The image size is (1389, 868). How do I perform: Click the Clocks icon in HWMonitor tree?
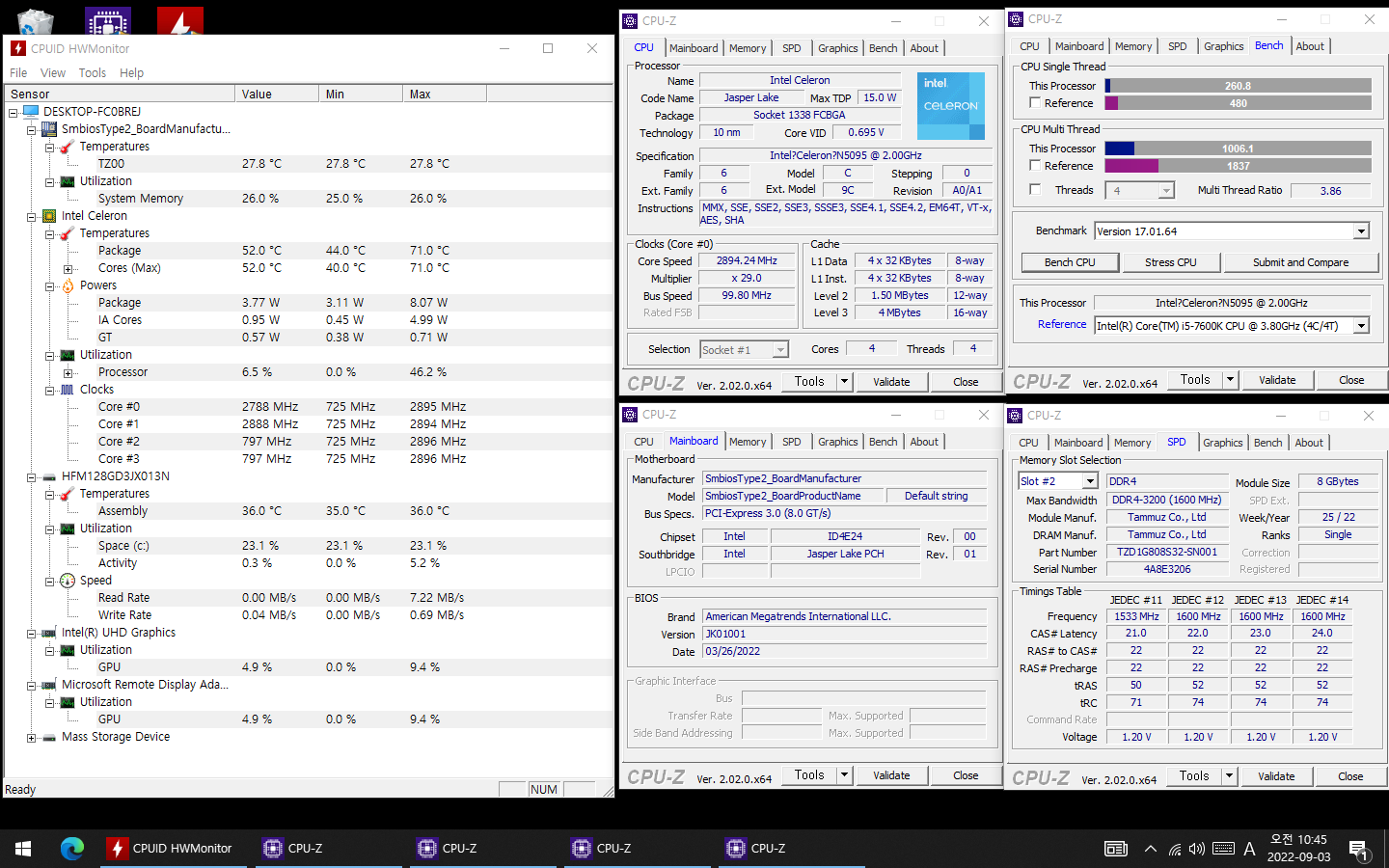[x=68, y=390]
